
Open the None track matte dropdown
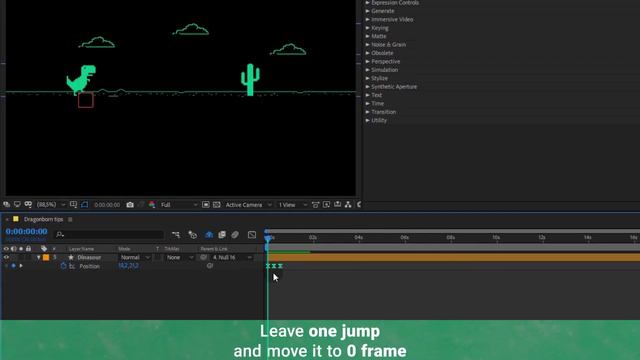180,258
